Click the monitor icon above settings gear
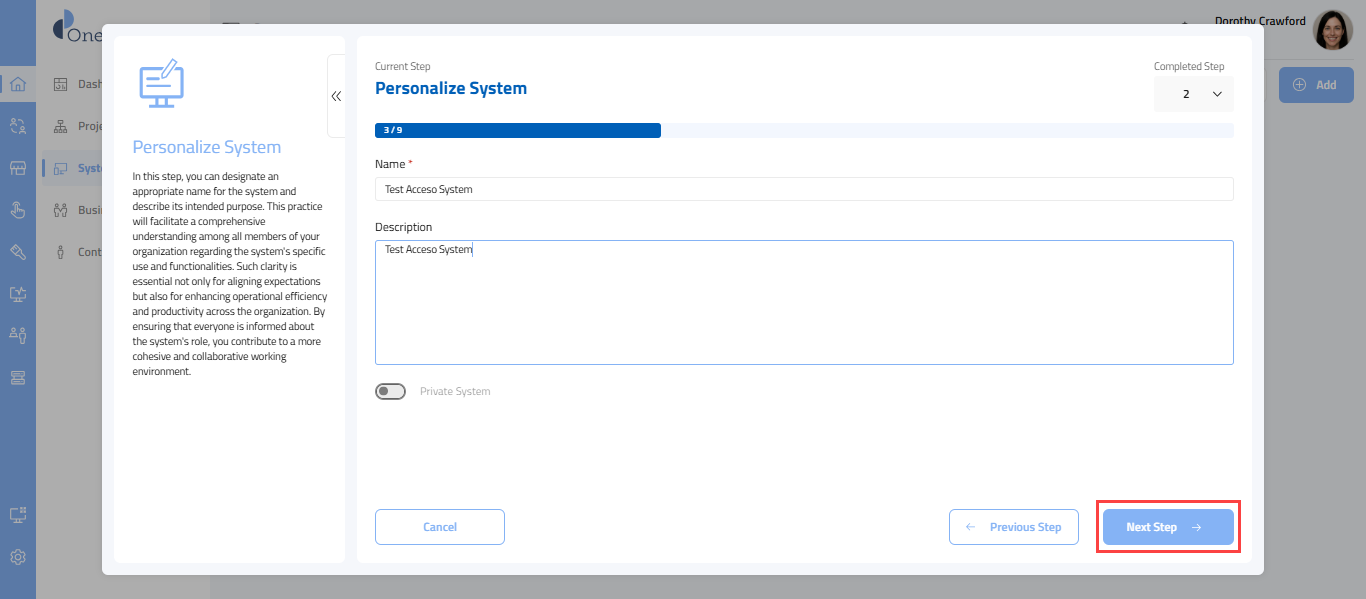The width and height of the screenshot is (1366, 599). coord(18,515)
